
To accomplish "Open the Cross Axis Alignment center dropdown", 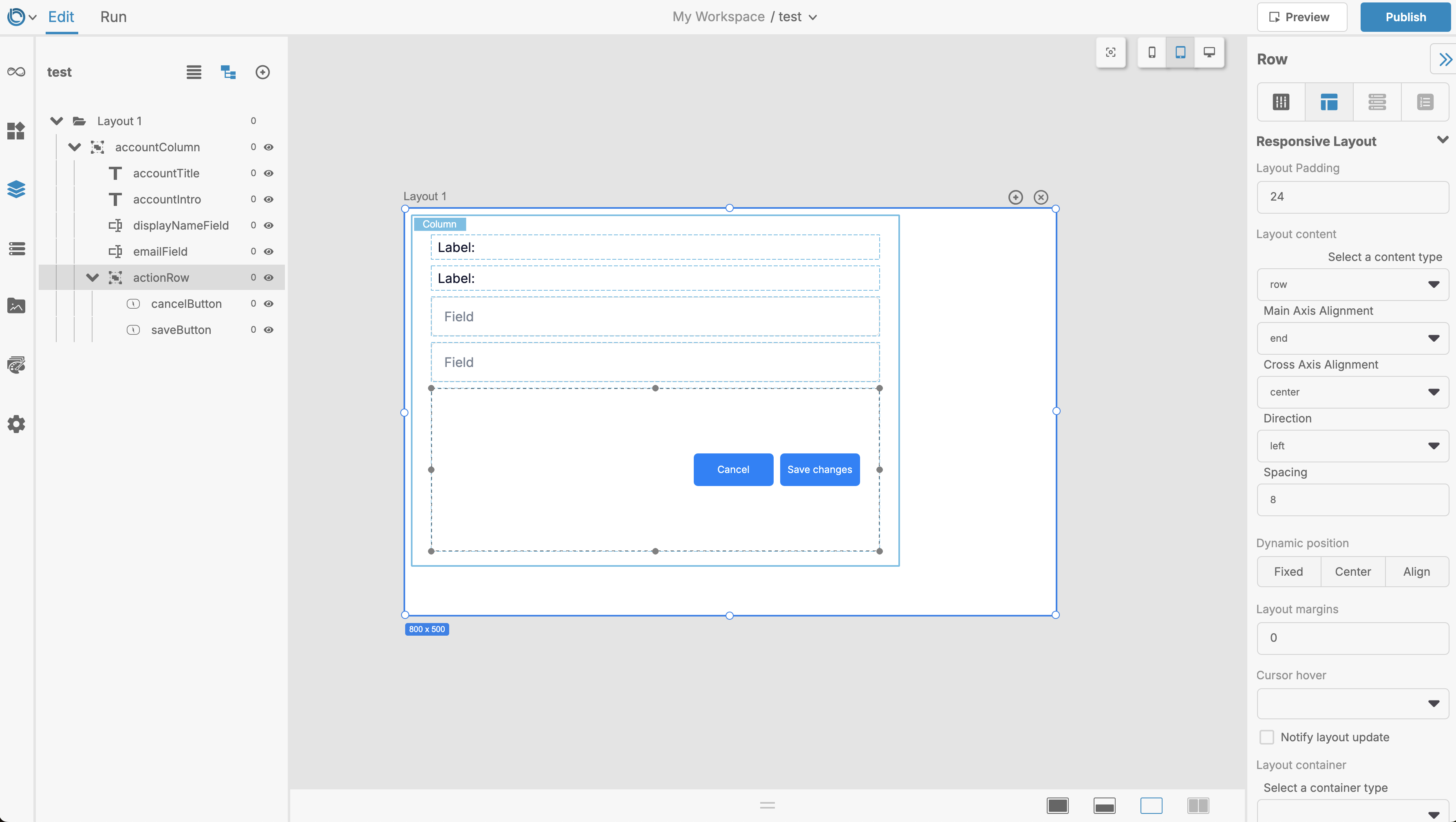I will (x=1352, y=392).
